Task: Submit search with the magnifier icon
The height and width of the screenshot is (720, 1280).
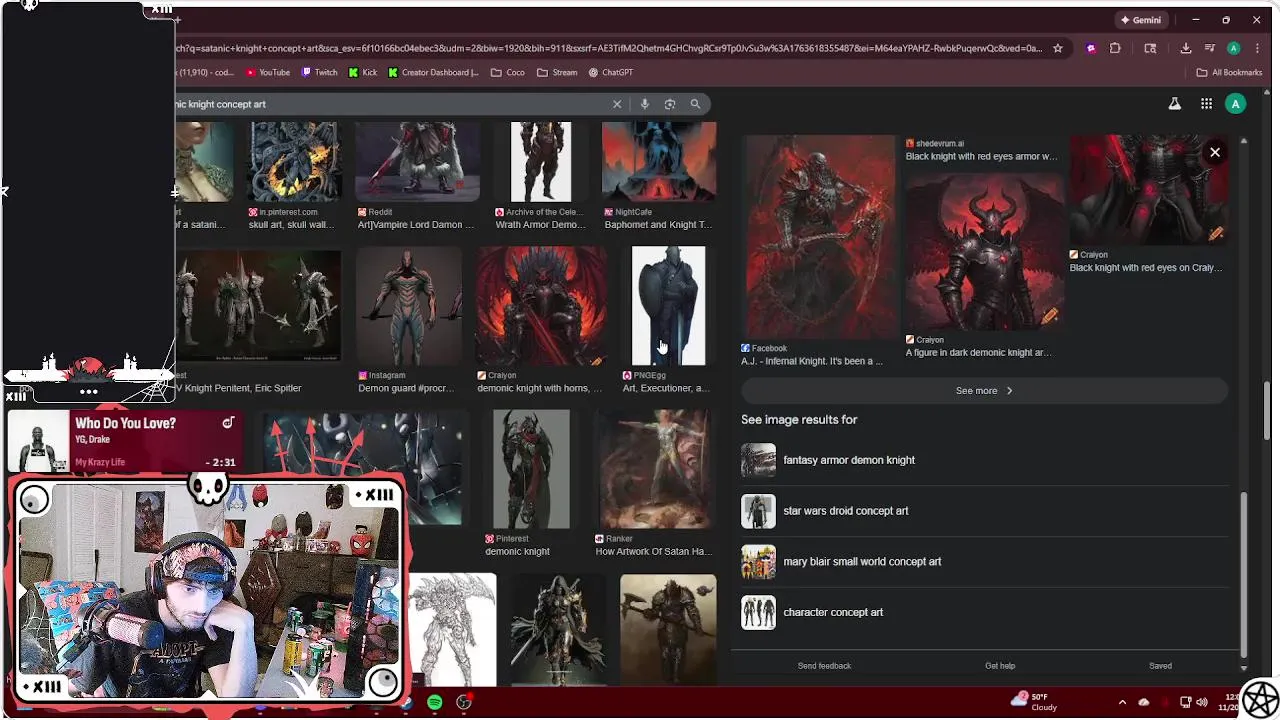Action: [x=695, y=104]
